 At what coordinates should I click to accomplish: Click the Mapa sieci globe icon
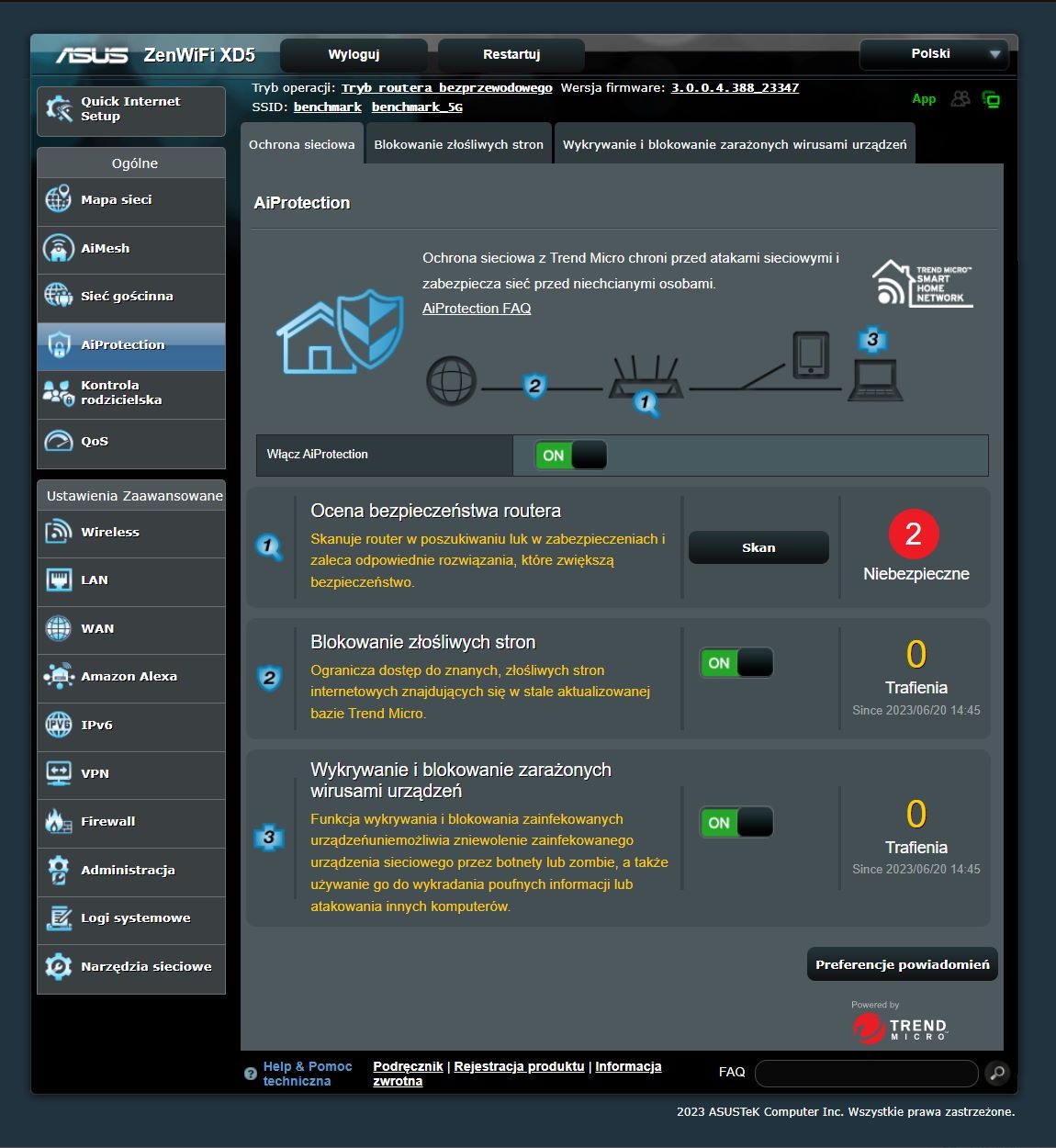59,199
